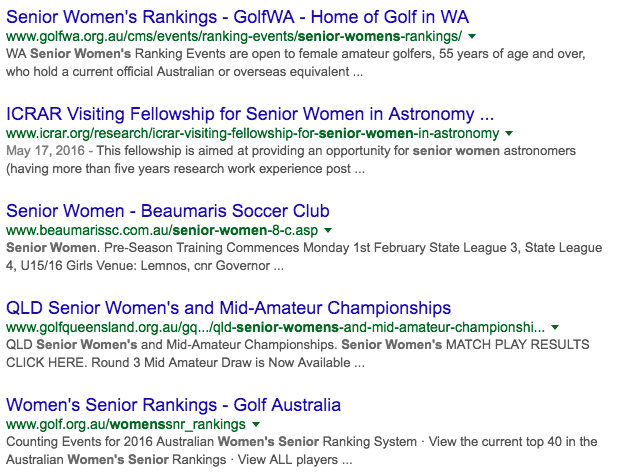Click the icrar.org green URL text
The image size is (620, 473).
pyautogui.click(x=253, y=133)
